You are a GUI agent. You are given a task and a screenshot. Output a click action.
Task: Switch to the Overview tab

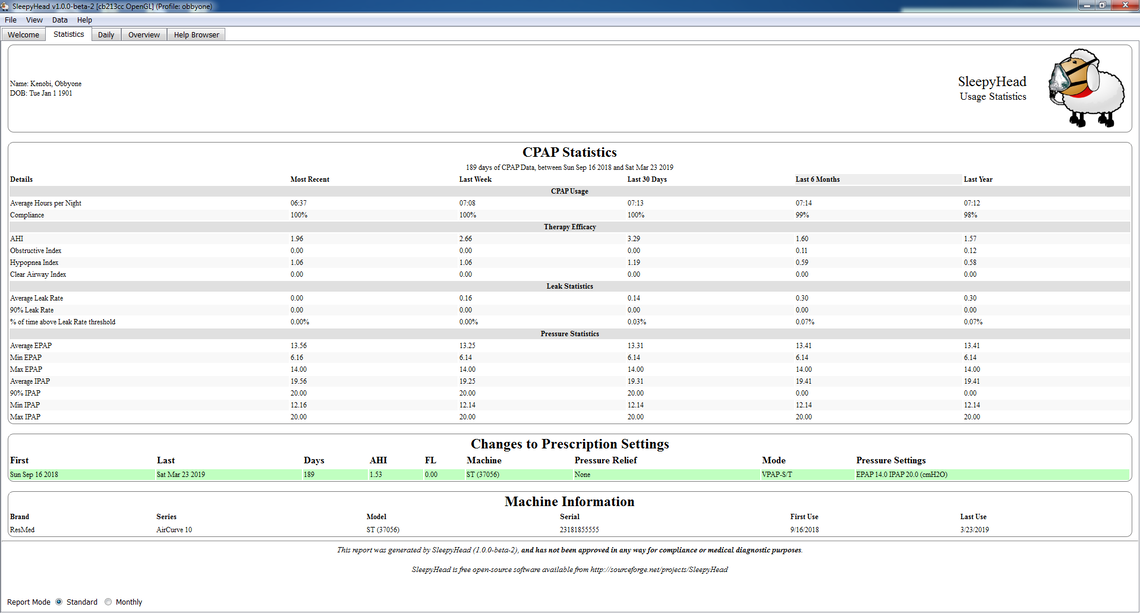[144, 35]
